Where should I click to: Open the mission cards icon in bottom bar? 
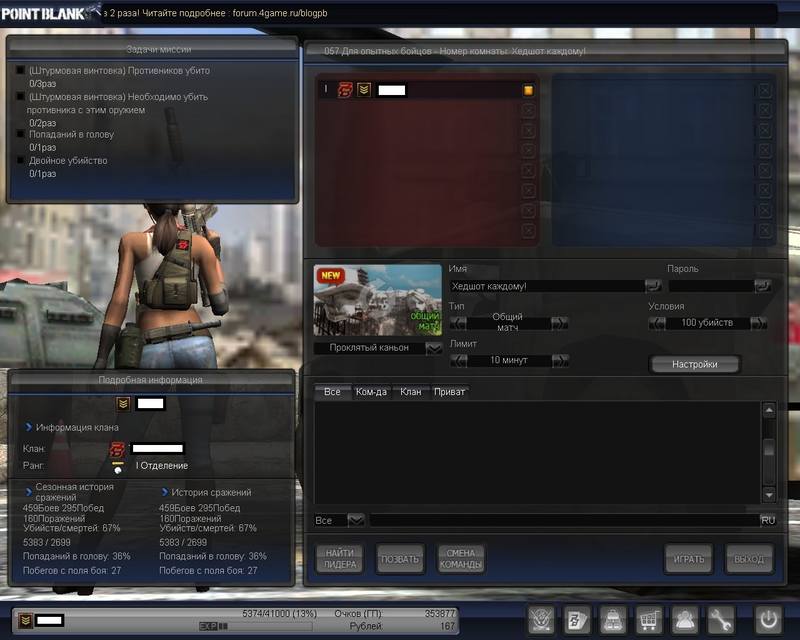click(577, 620)
